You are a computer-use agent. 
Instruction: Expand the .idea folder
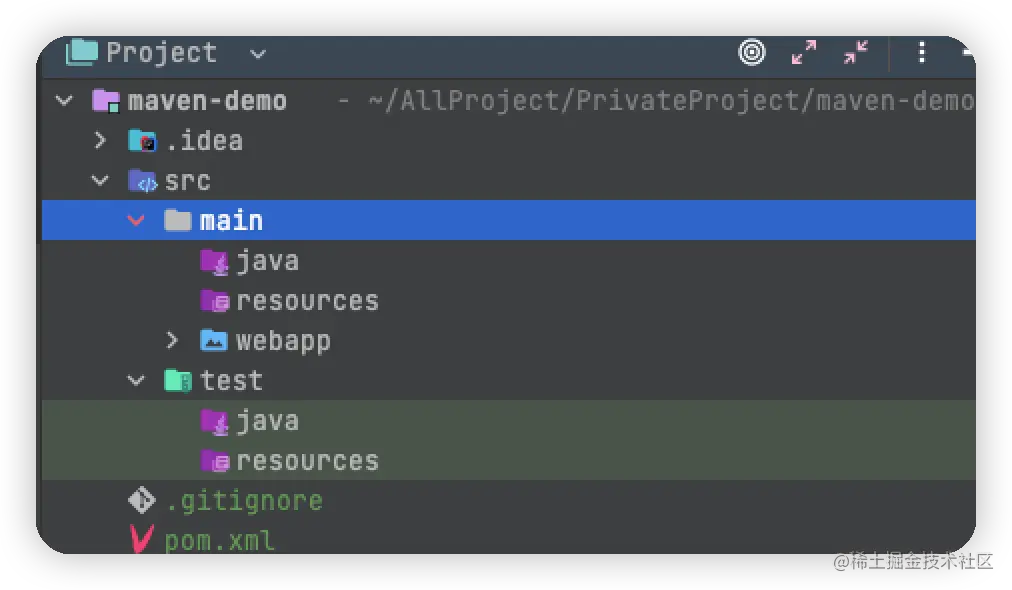click(100, 140)
